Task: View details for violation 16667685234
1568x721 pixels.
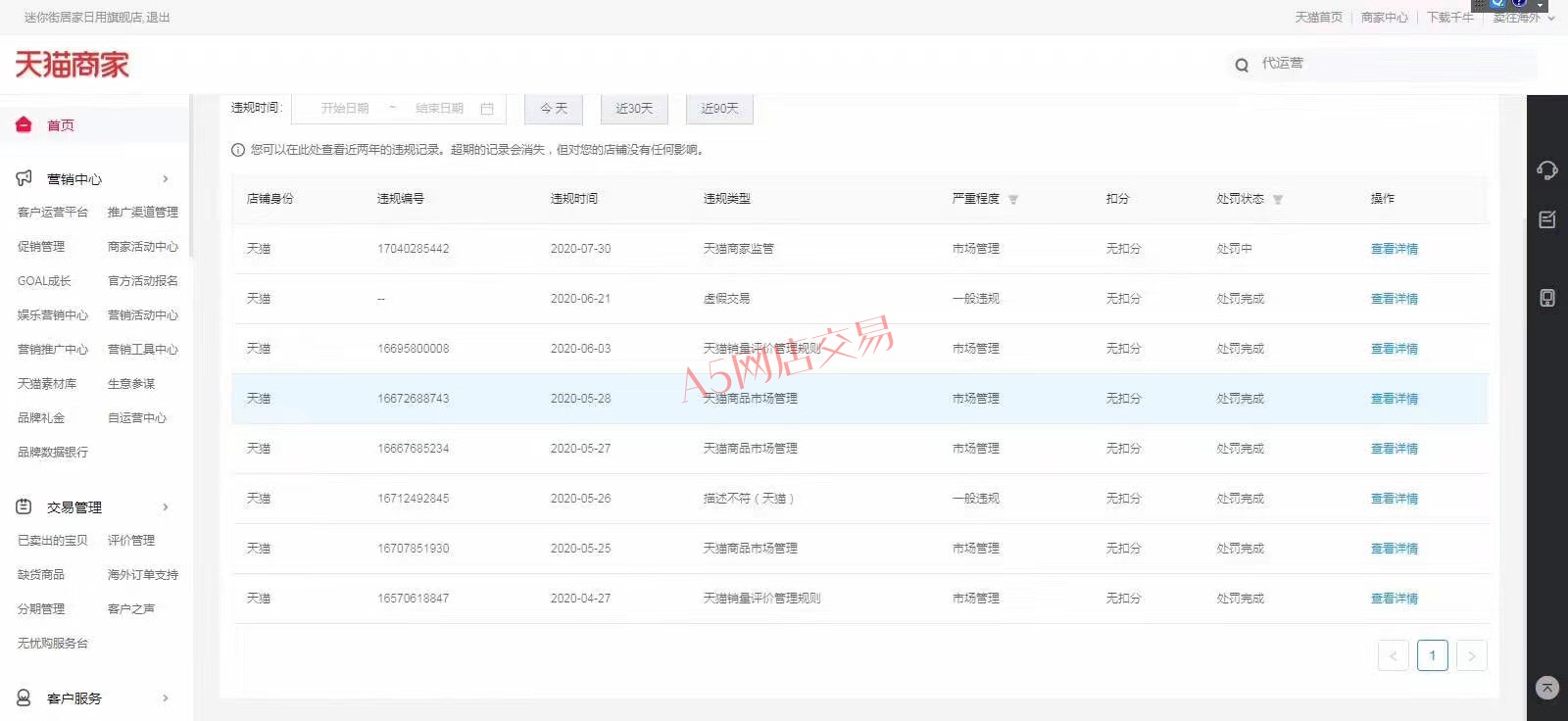Action: point(1394,449)
